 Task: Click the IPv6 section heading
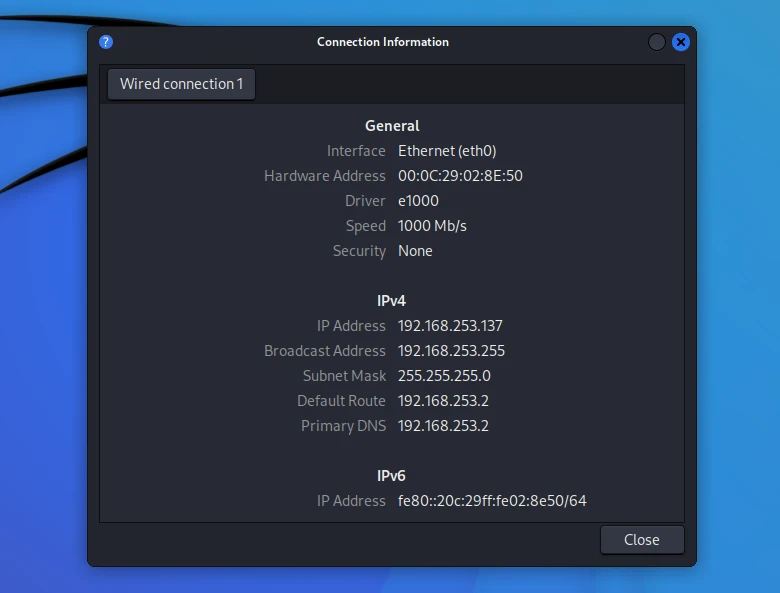click(x=391, y=476)
